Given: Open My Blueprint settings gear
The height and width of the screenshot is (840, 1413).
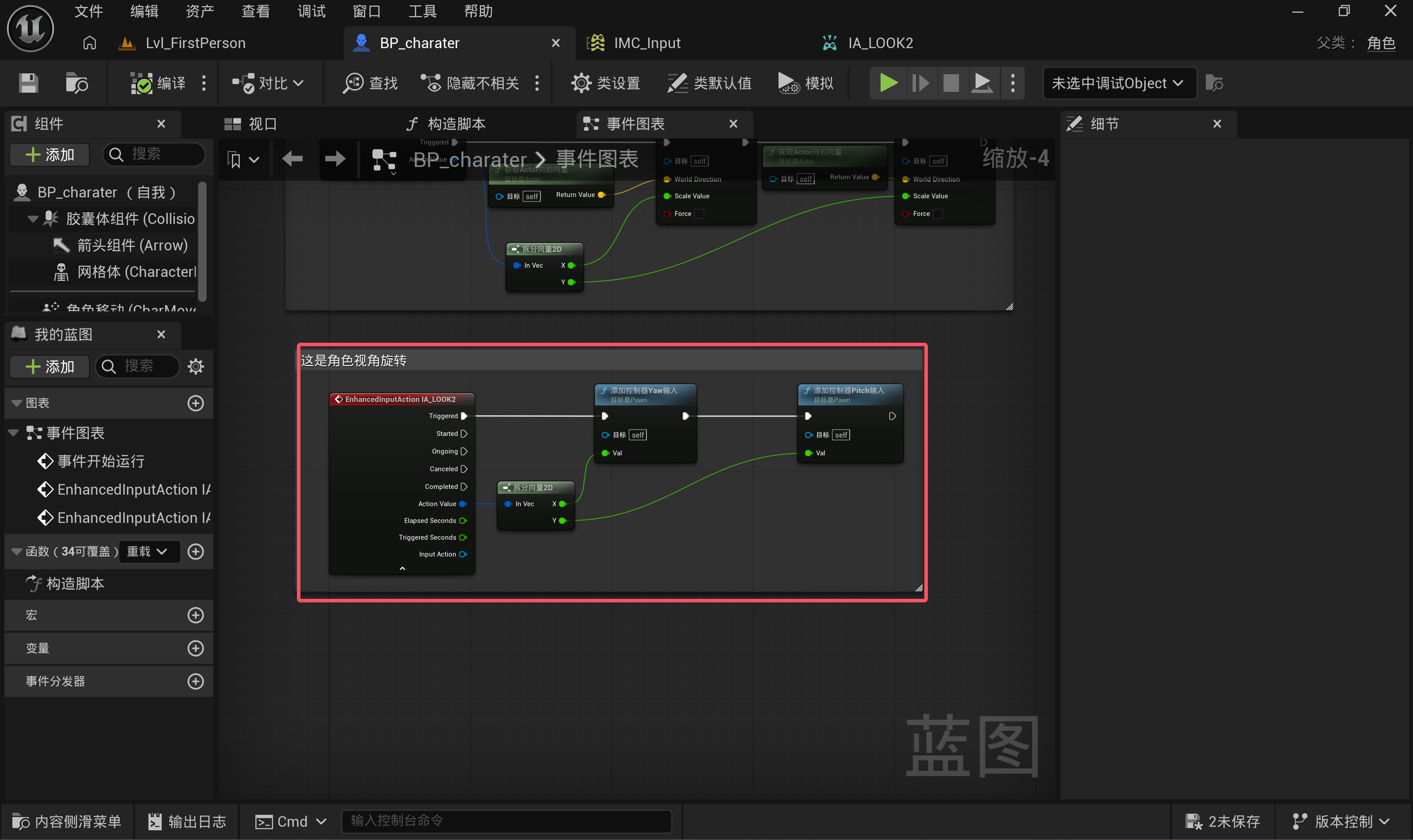Looking at the screenshot, I should 195,367.
